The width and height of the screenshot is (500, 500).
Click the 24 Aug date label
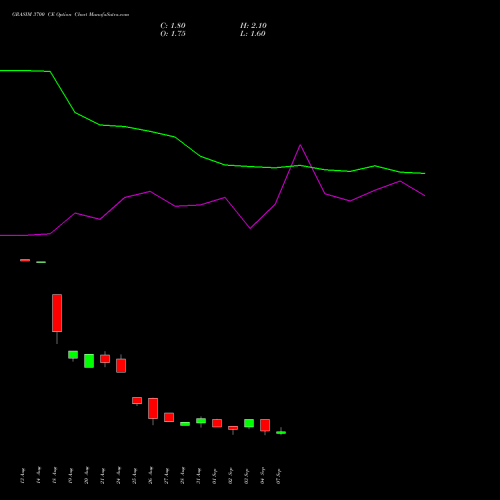click(119, 475)
